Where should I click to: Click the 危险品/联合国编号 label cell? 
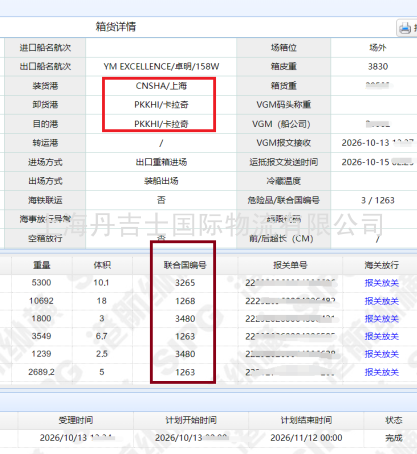(x=284, y=200)
